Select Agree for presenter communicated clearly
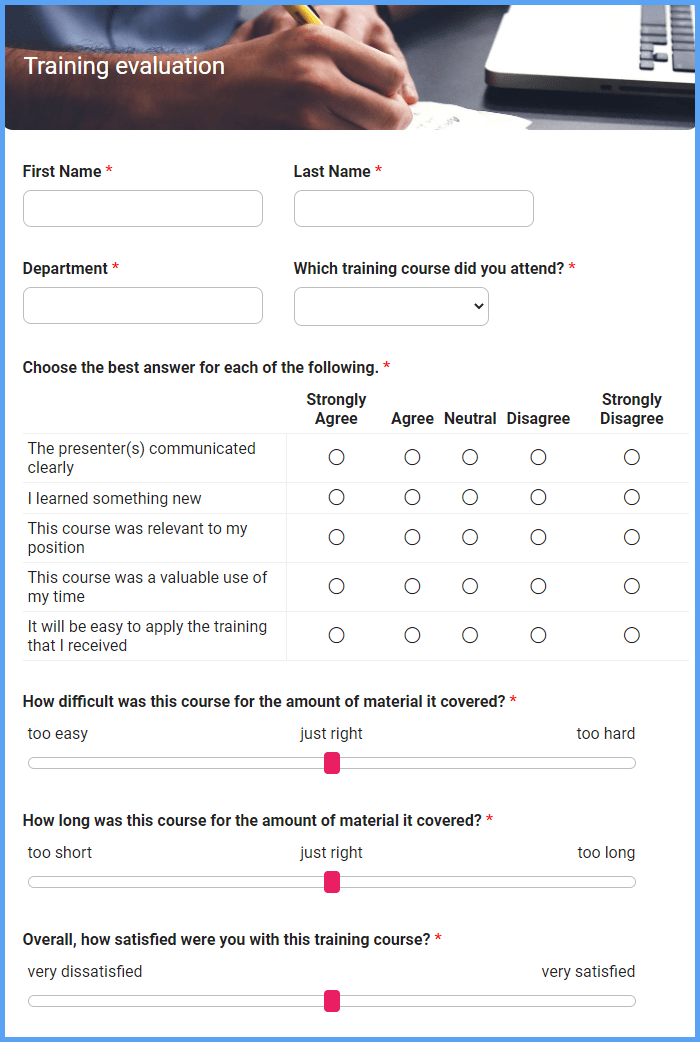Viewport: 700px width, 1042px height. [412, 457]
